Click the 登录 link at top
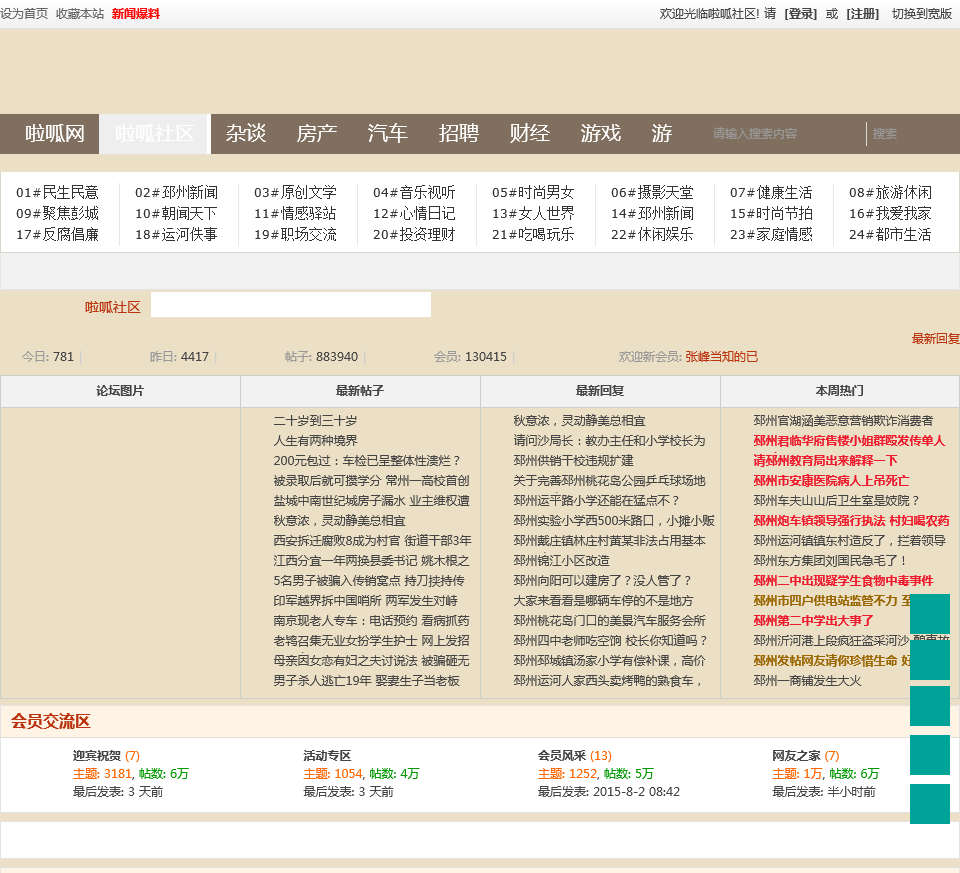Viewport: 960px width, 873px height. coord(800,14)
